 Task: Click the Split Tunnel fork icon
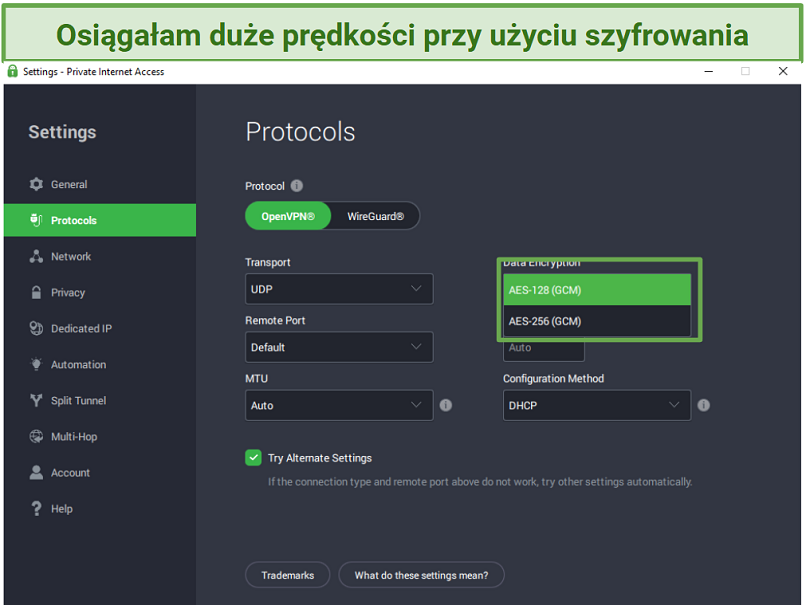[x=36, y=400]
